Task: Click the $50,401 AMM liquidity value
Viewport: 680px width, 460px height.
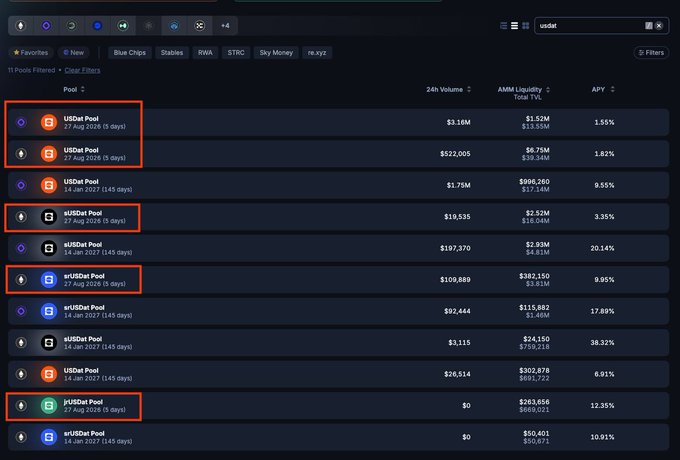Action: [536, 433]
